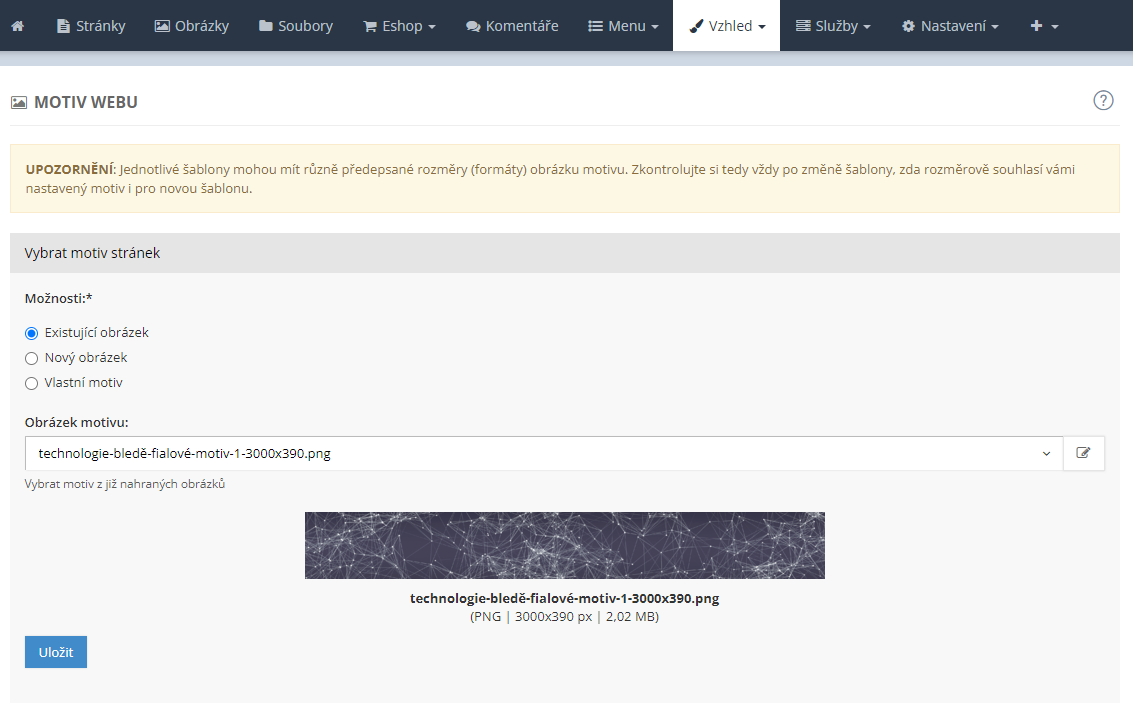Select the Nový obrázek radio option
The image size is (1133, 716).
(32, 358)
